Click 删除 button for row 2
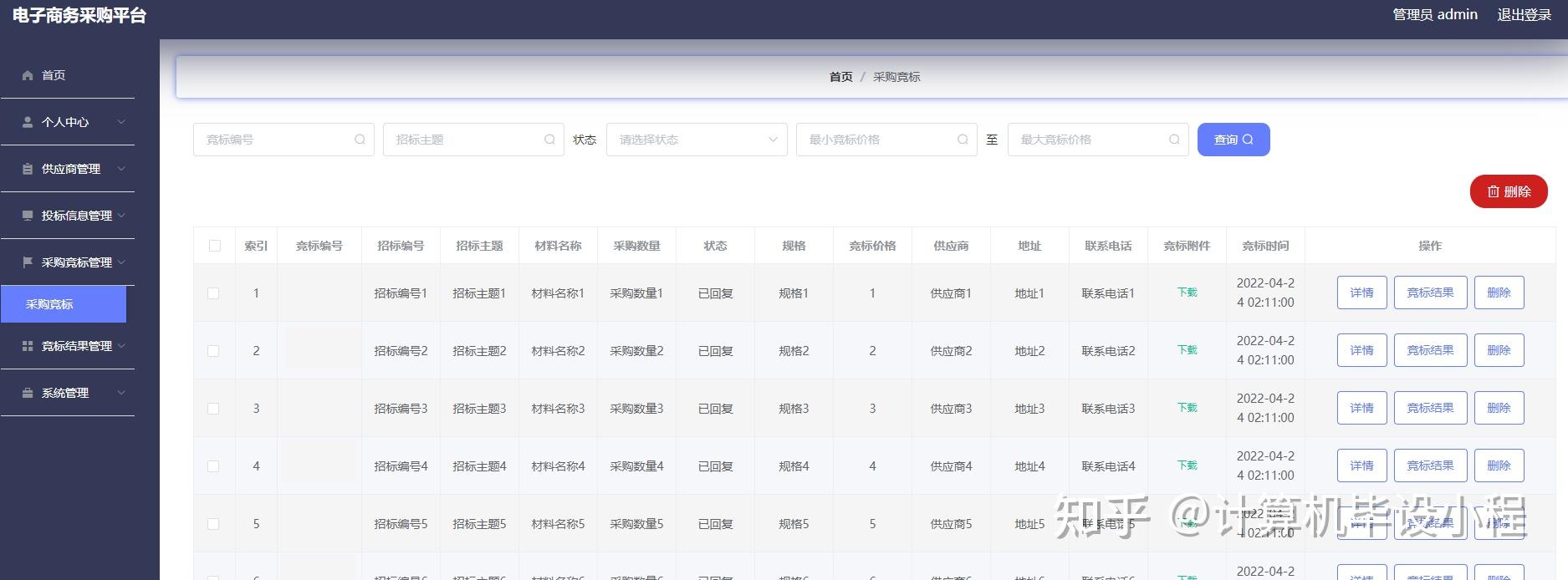Screen dimensions: 1568x580 click(1499, 350)
